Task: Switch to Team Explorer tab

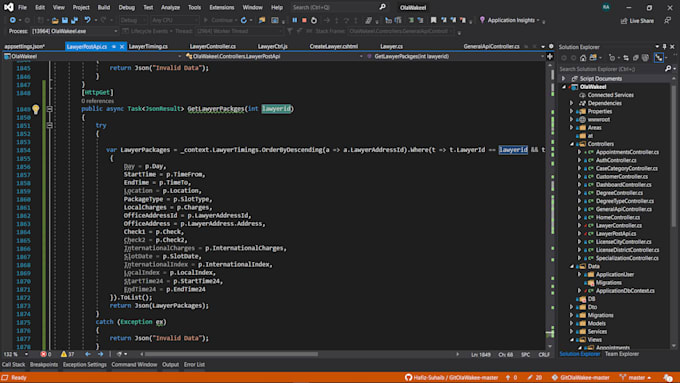Action: click(622, 354)
